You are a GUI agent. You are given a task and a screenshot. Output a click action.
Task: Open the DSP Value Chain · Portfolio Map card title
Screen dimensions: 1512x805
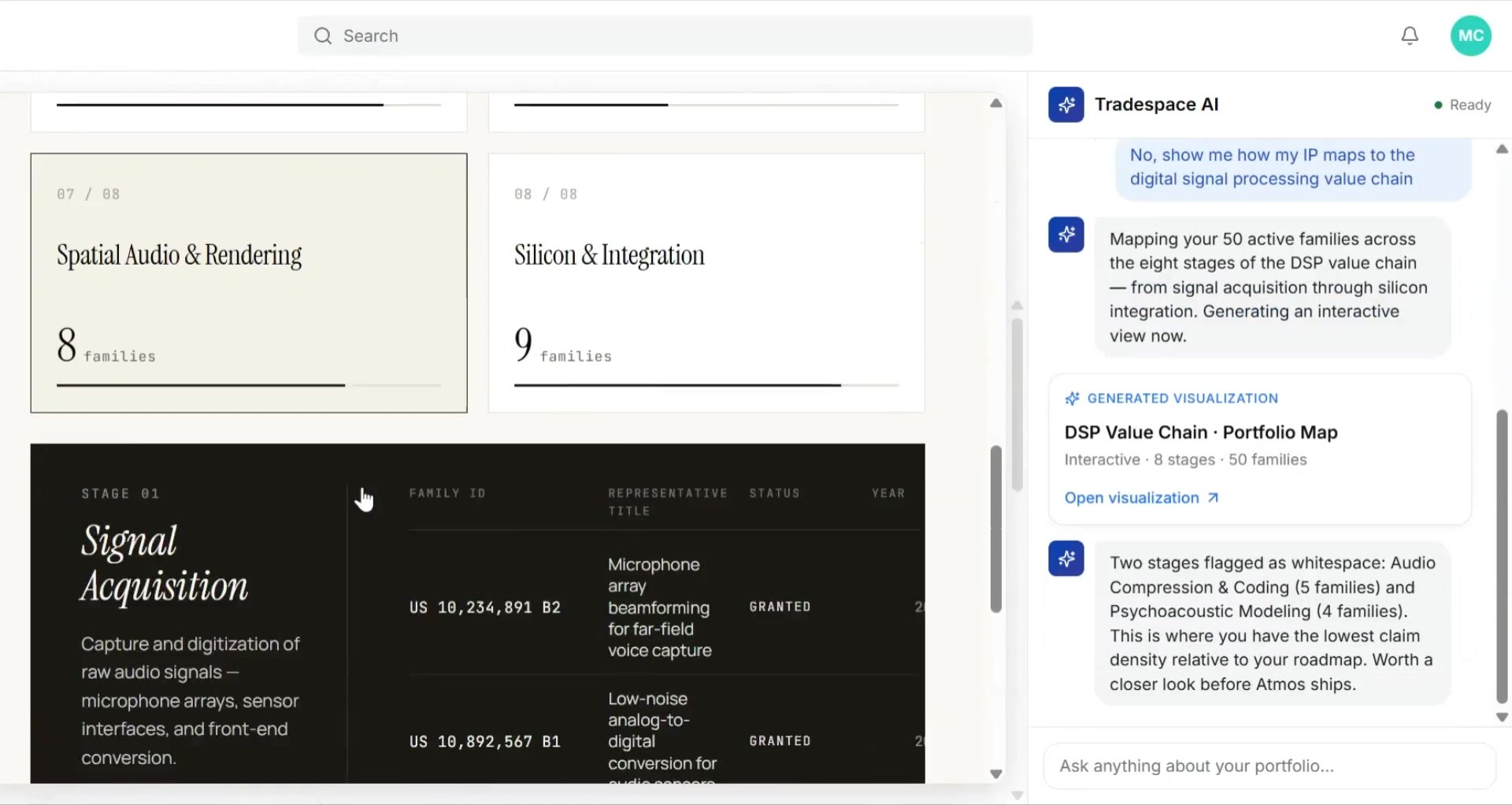[x=1201, y=432]
